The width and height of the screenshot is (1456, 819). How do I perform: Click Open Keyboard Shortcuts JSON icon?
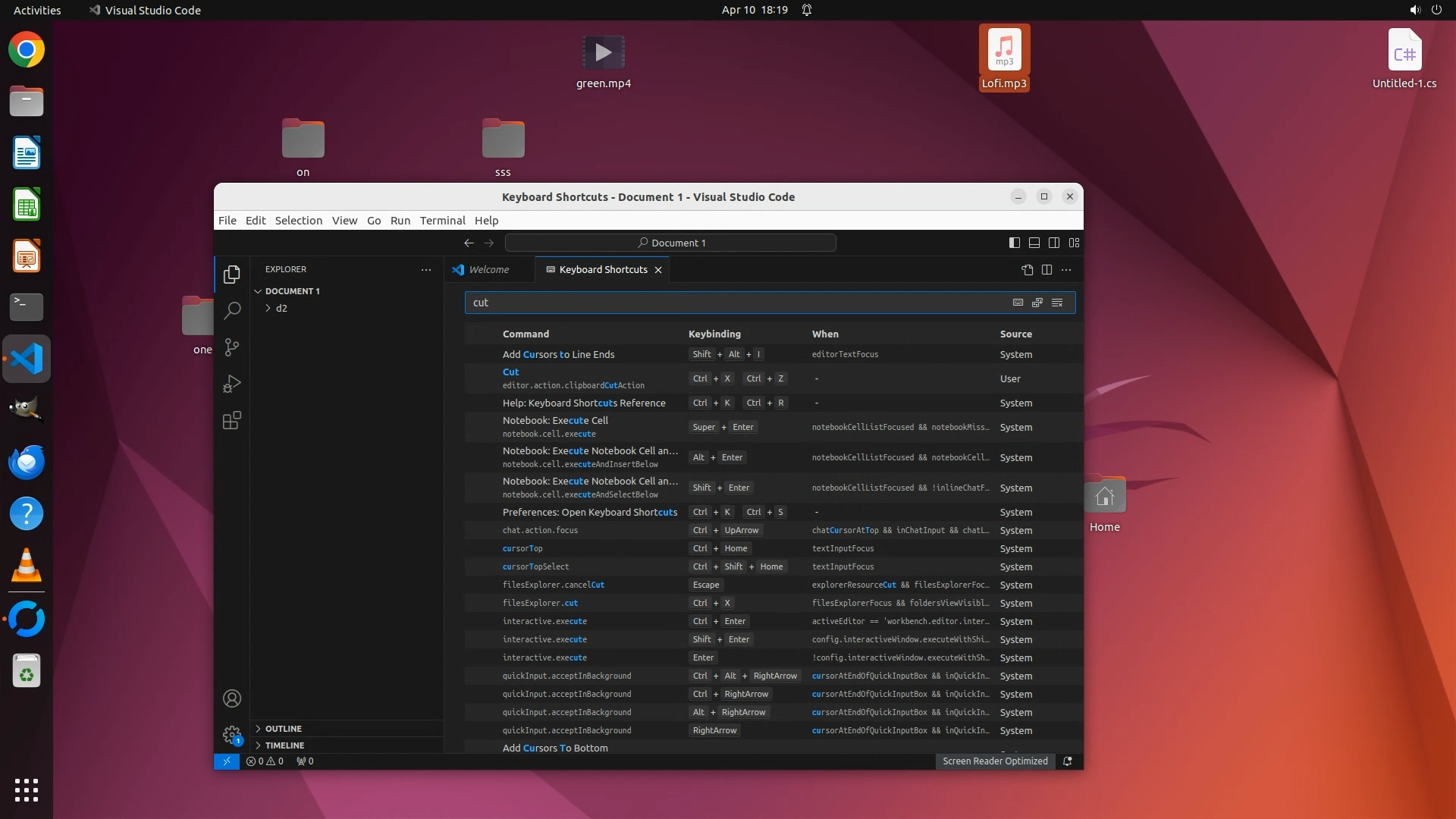pos(1027,269)
